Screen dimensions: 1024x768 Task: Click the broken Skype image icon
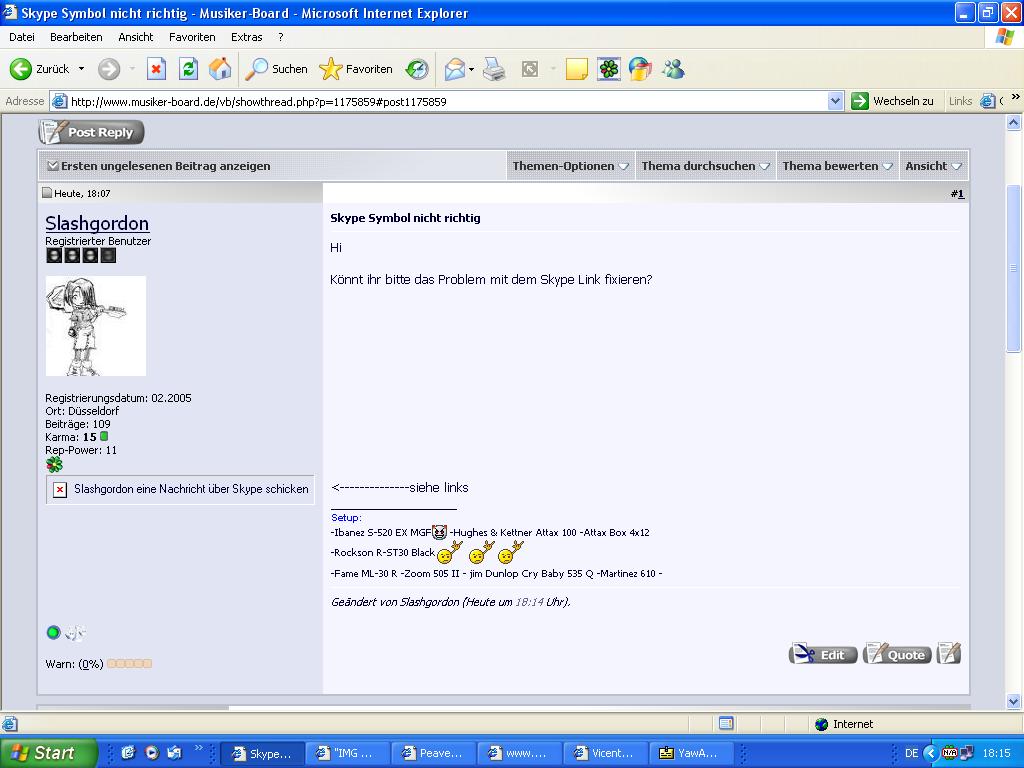60,489
